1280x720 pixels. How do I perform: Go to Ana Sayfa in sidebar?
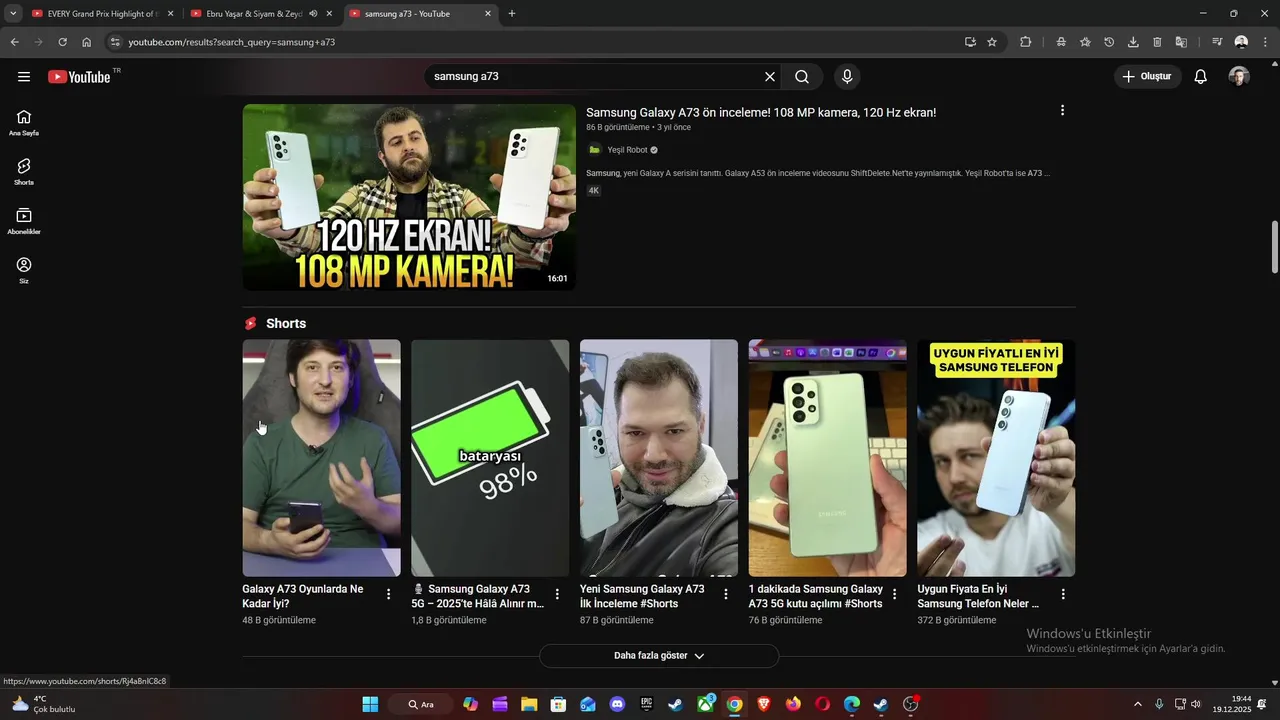coord(24,123)
